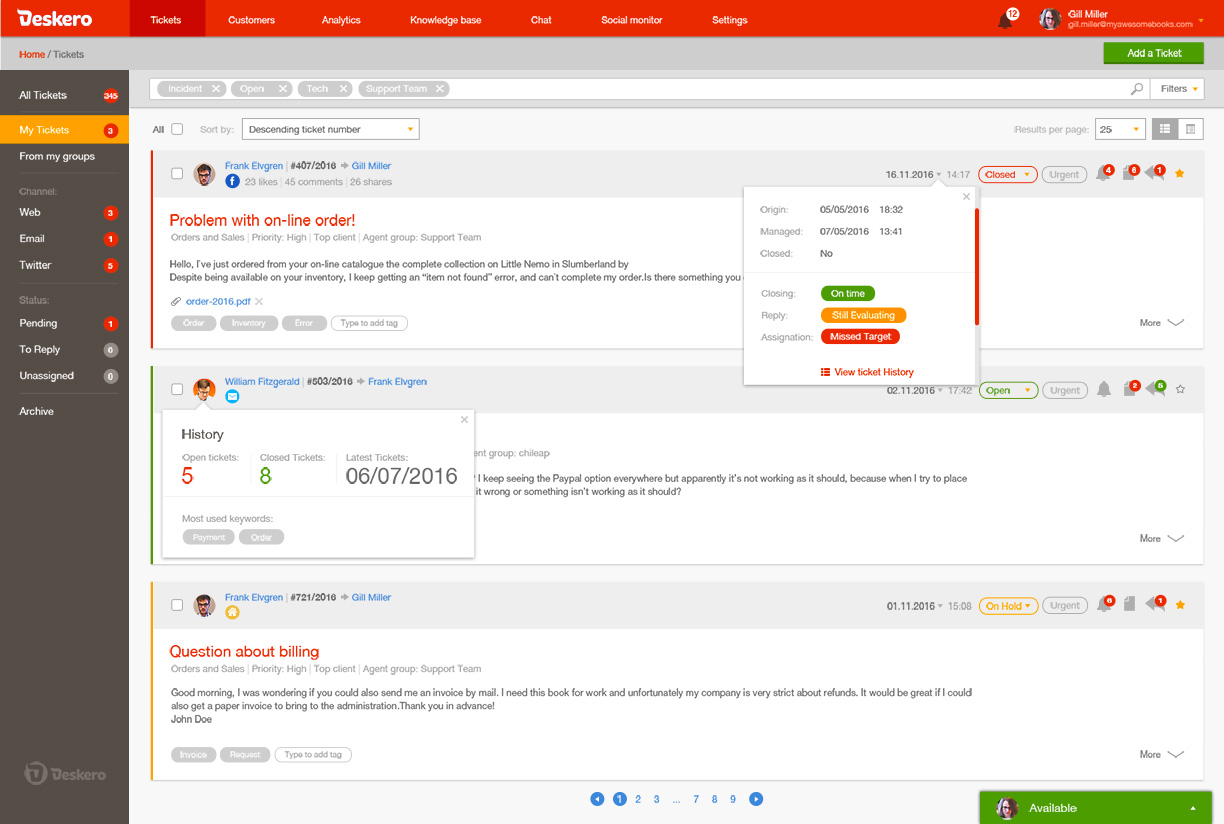Click the red scrollbar in timing popup
This screenshot has height=824, width=1224.
(x=976, y=267)
